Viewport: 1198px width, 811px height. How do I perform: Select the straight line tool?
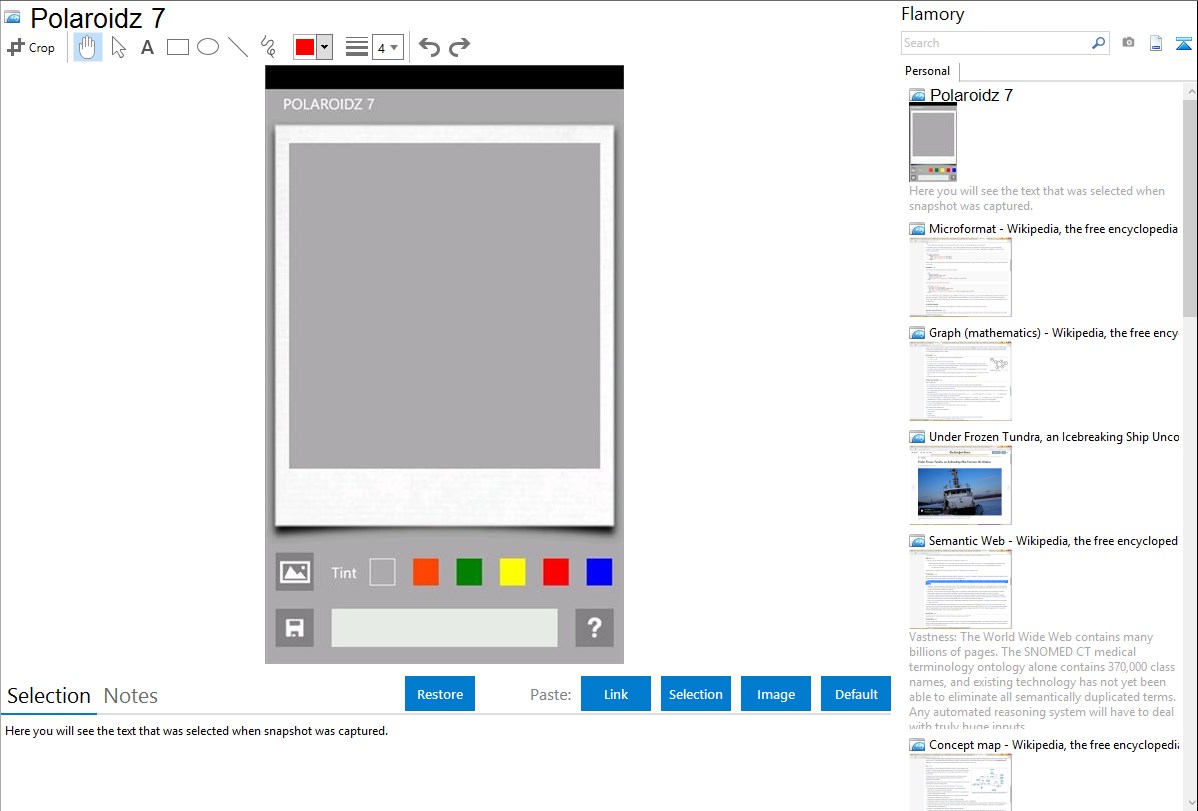click(x=238, y=47)
